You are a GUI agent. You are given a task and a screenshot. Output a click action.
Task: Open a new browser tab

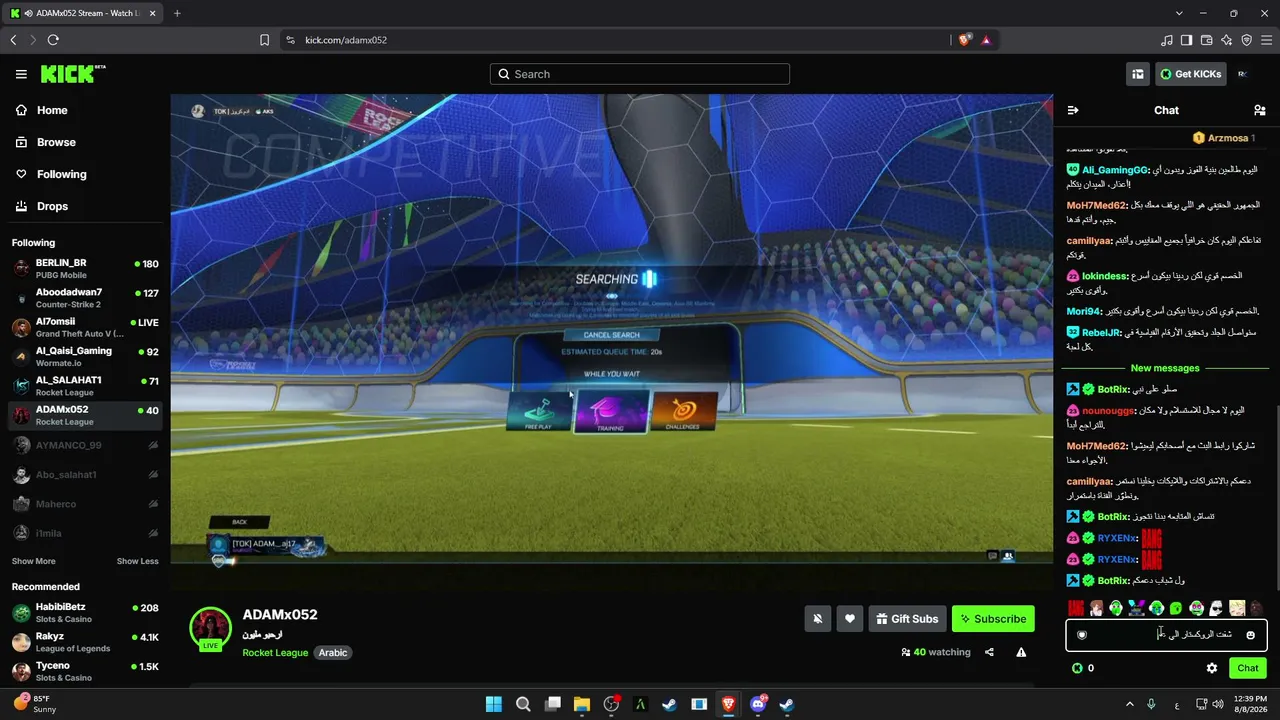pos(177,13)
